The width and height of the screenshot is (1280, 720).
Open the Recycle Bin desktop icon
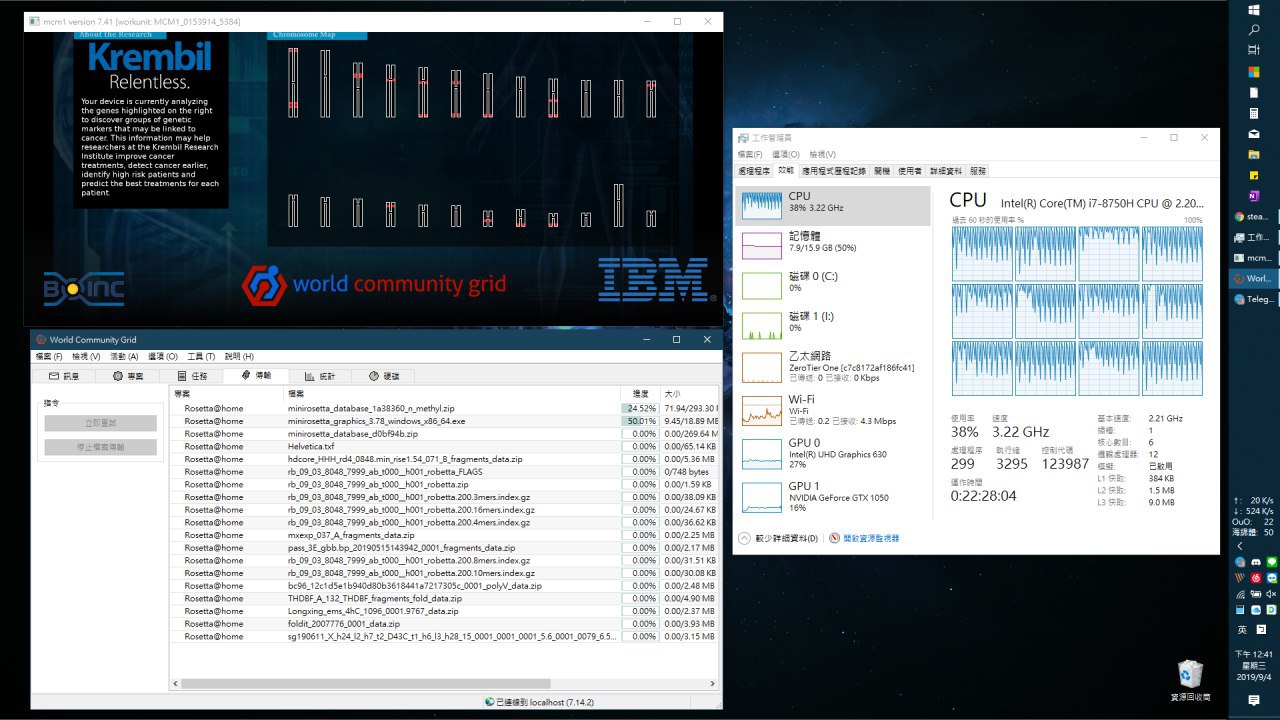tap(1190, 680)
